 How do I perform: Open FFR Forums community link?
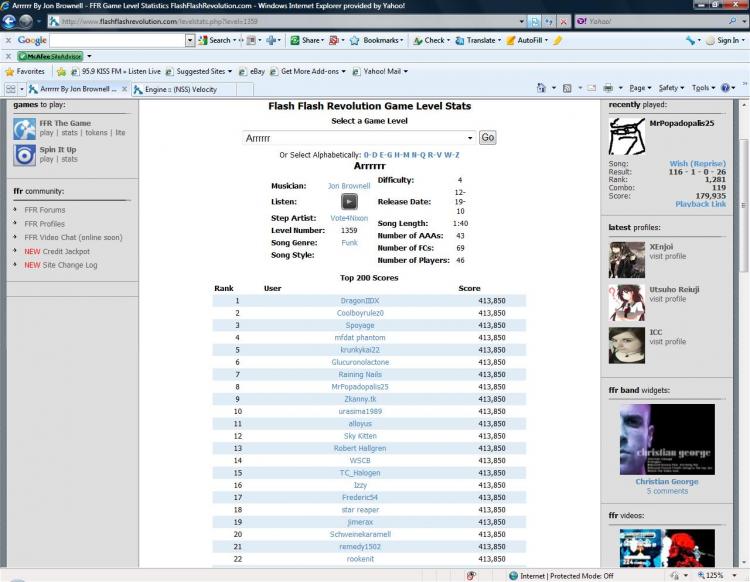(x=45, y=210)
